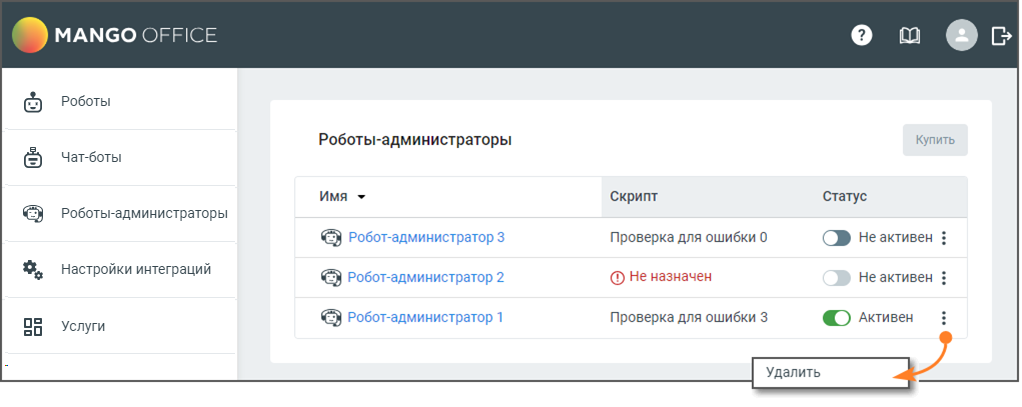Open the three-dot menu for Робот-администратор 1
This screenshot has height=407, width=1022.
[944, 318]
